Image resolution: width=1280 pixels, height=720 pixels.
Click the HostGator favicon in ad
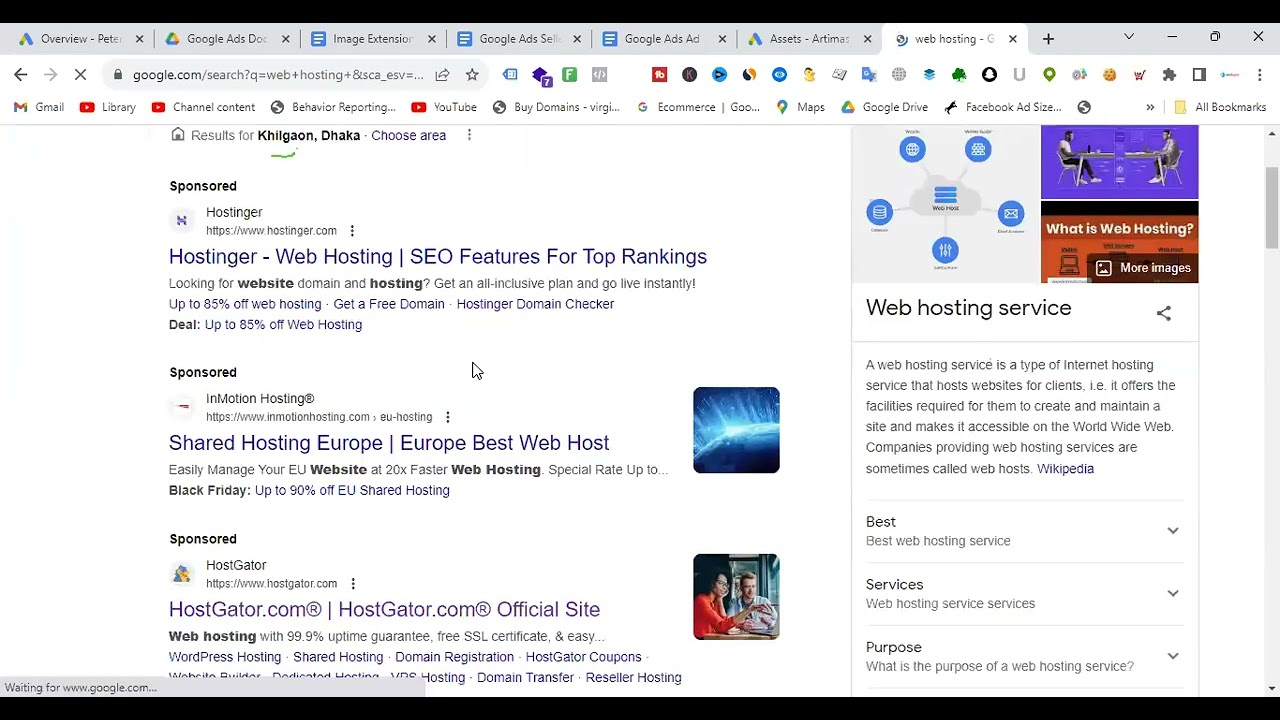181,574
